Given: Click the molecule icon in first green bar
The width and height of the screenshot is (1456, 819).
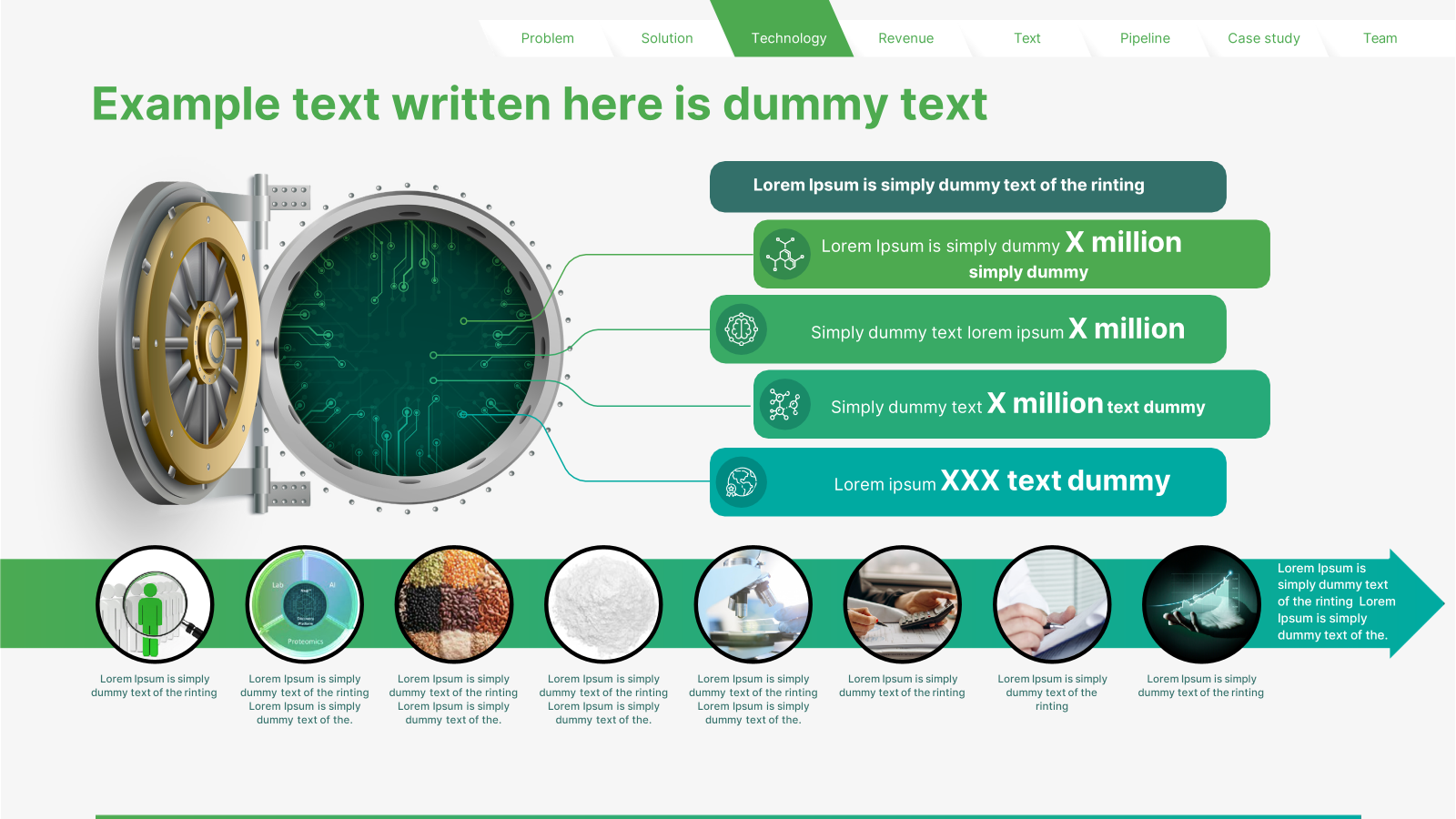Looking at the screenshot, I should 784,255.
